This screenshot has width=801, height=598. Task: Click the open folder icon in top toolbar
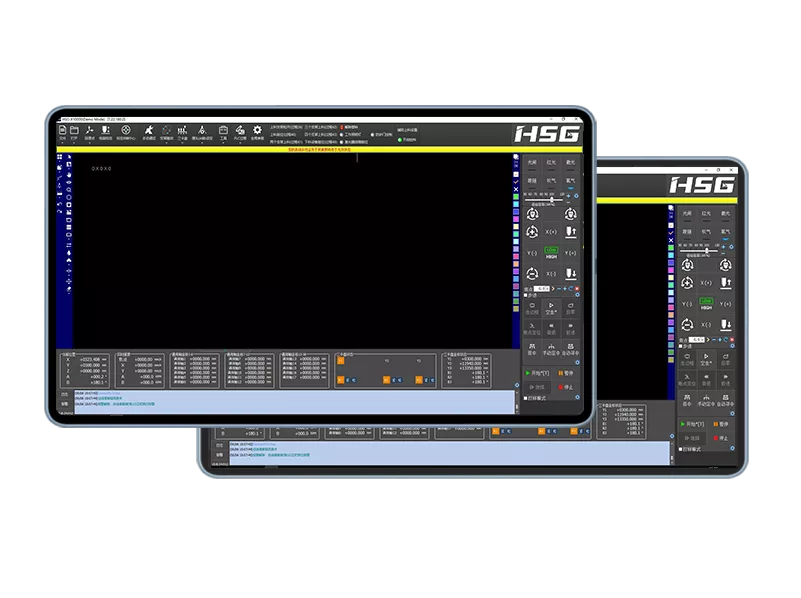tap(75, 130)
